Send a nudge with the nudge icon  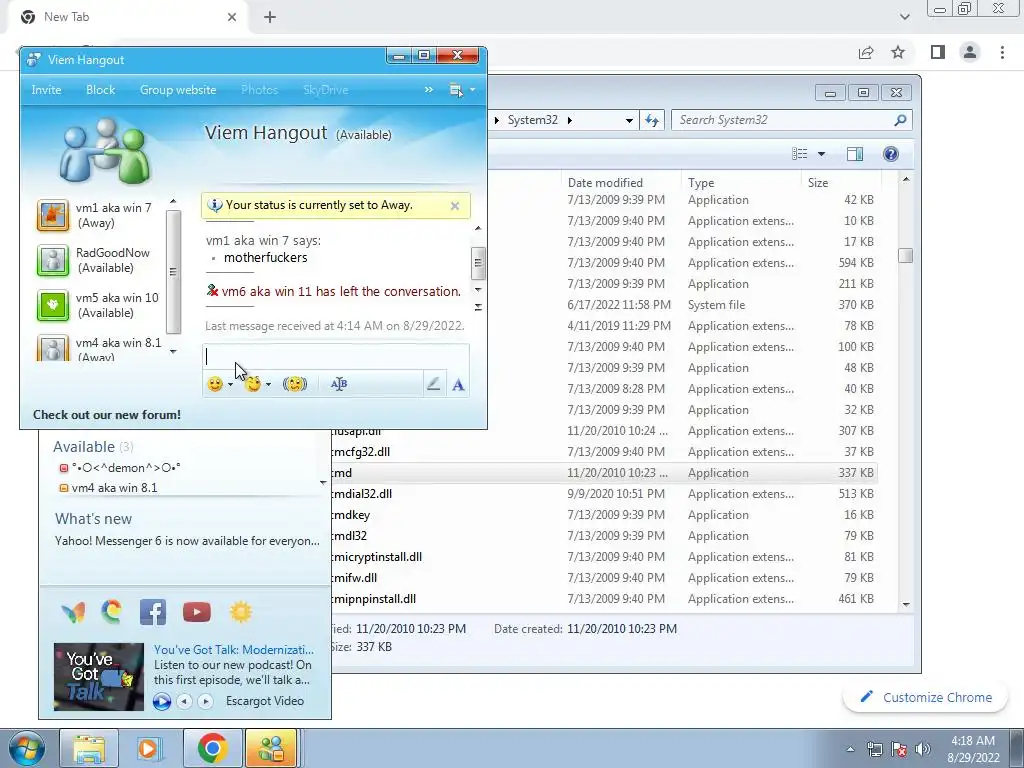tap(295, 384)
